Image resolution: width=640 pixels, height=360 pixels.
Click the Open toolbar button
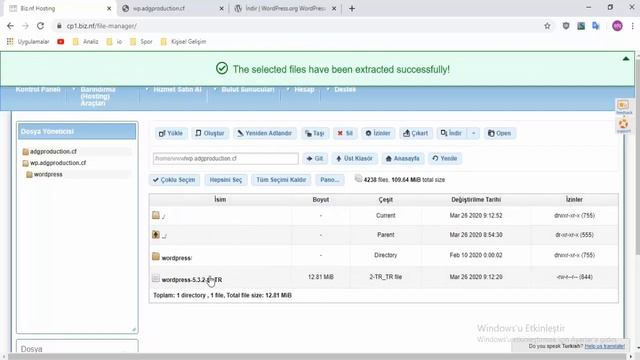point(500,133)
